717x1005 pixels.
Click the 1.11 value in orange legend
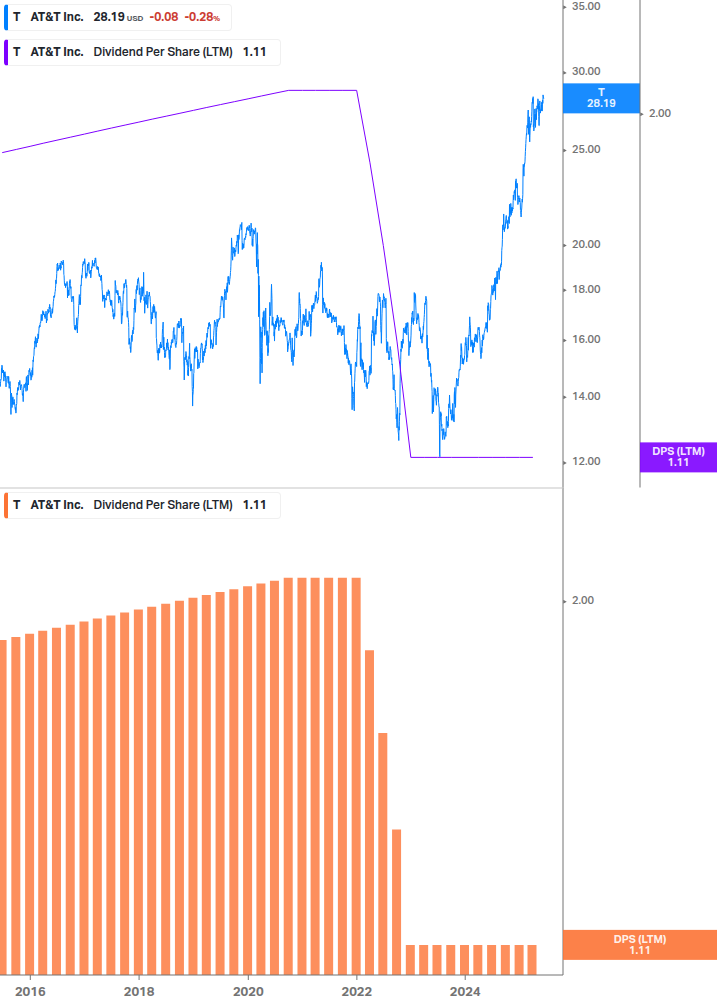point(254,505)
